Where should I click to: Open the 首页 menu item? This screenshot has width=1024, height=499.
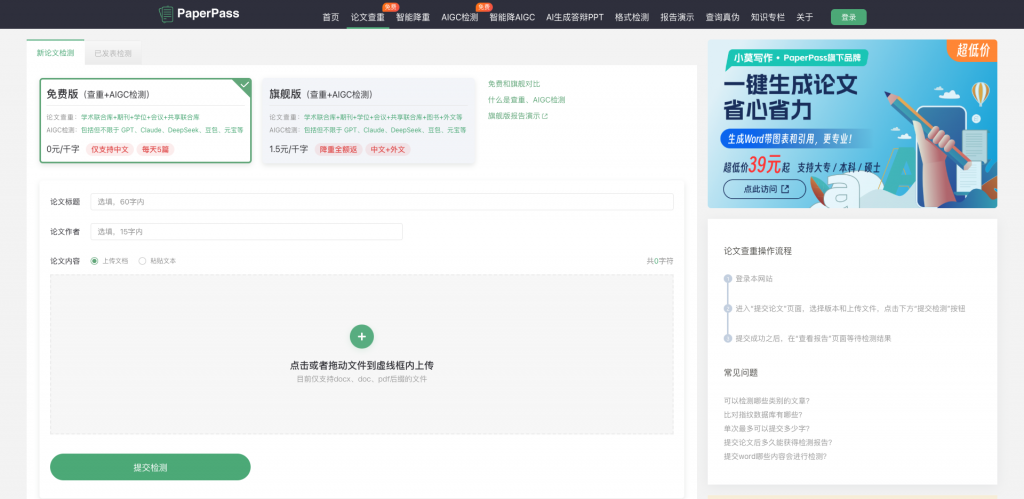click(x=330, y=17)
